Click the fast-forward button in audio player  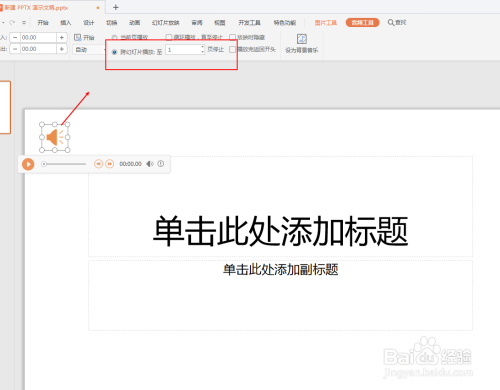tap(110, 164)
